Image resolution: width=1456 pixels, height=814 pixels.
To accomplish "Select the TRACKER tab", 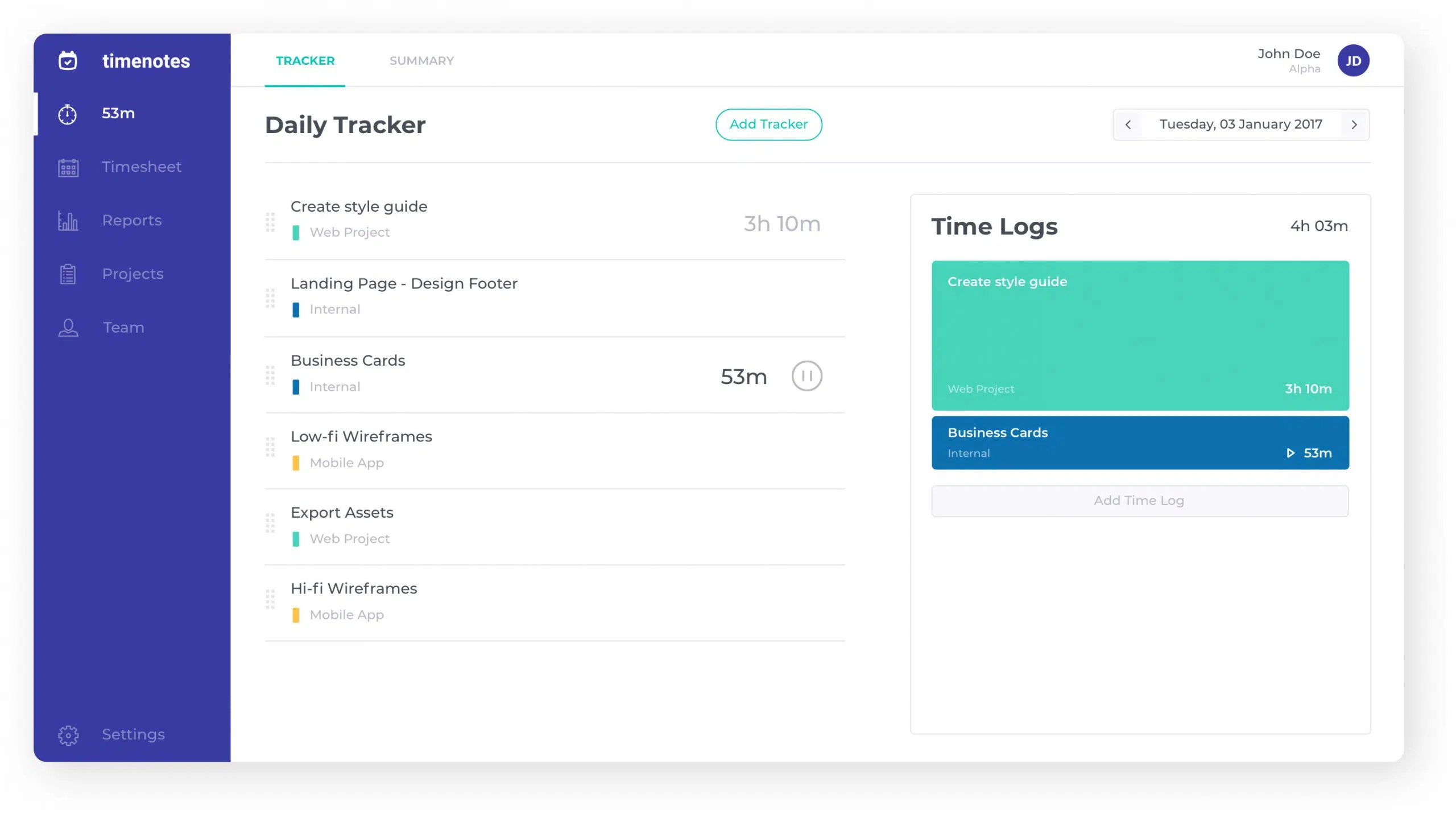I will 305,61.
